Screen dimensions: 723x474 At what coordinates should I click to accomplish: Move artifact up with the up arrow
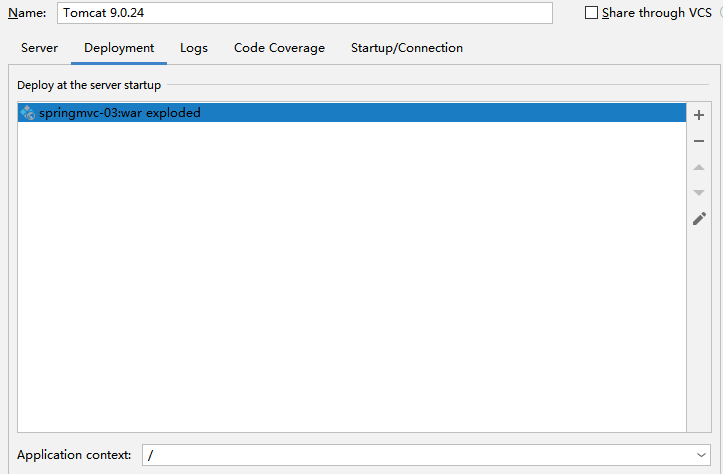[x=699, y=167]
